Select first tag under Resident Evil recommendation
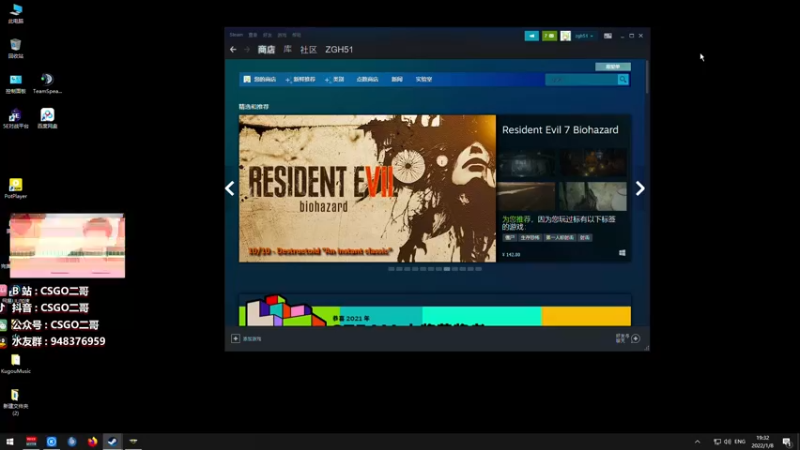The width and height of the screenshot is (800, 450). tap(509, 237)
